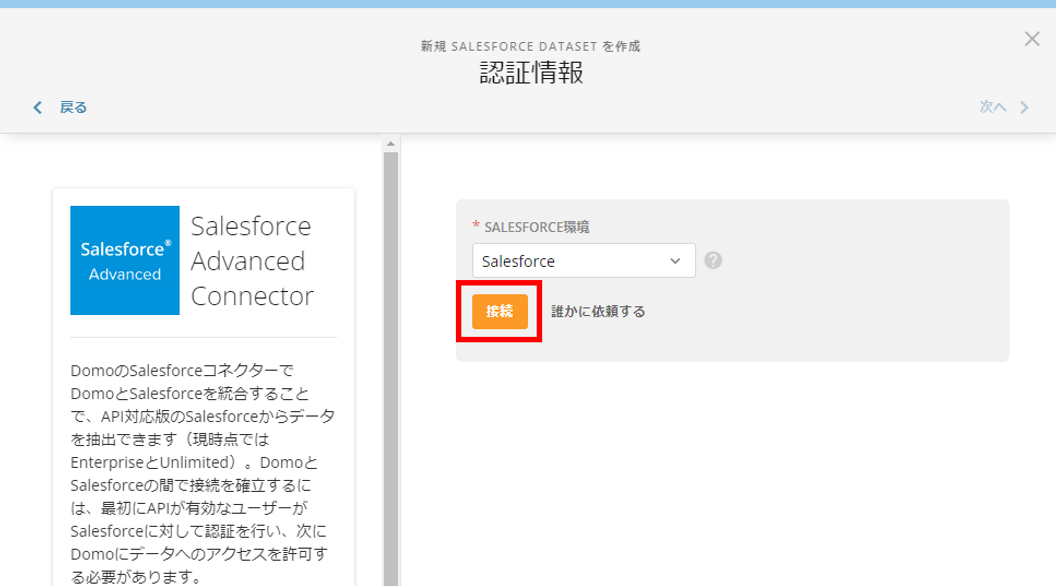Click the Salesforce Advanced Connector title

pos(252,261)
